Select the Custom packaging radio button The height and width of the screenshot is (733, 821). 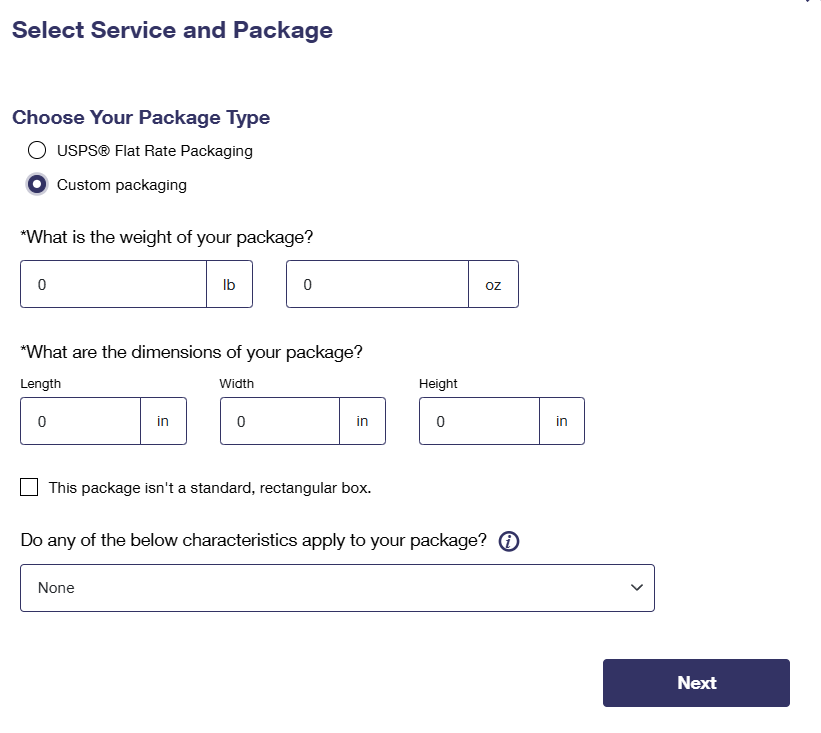pos(37,184)
